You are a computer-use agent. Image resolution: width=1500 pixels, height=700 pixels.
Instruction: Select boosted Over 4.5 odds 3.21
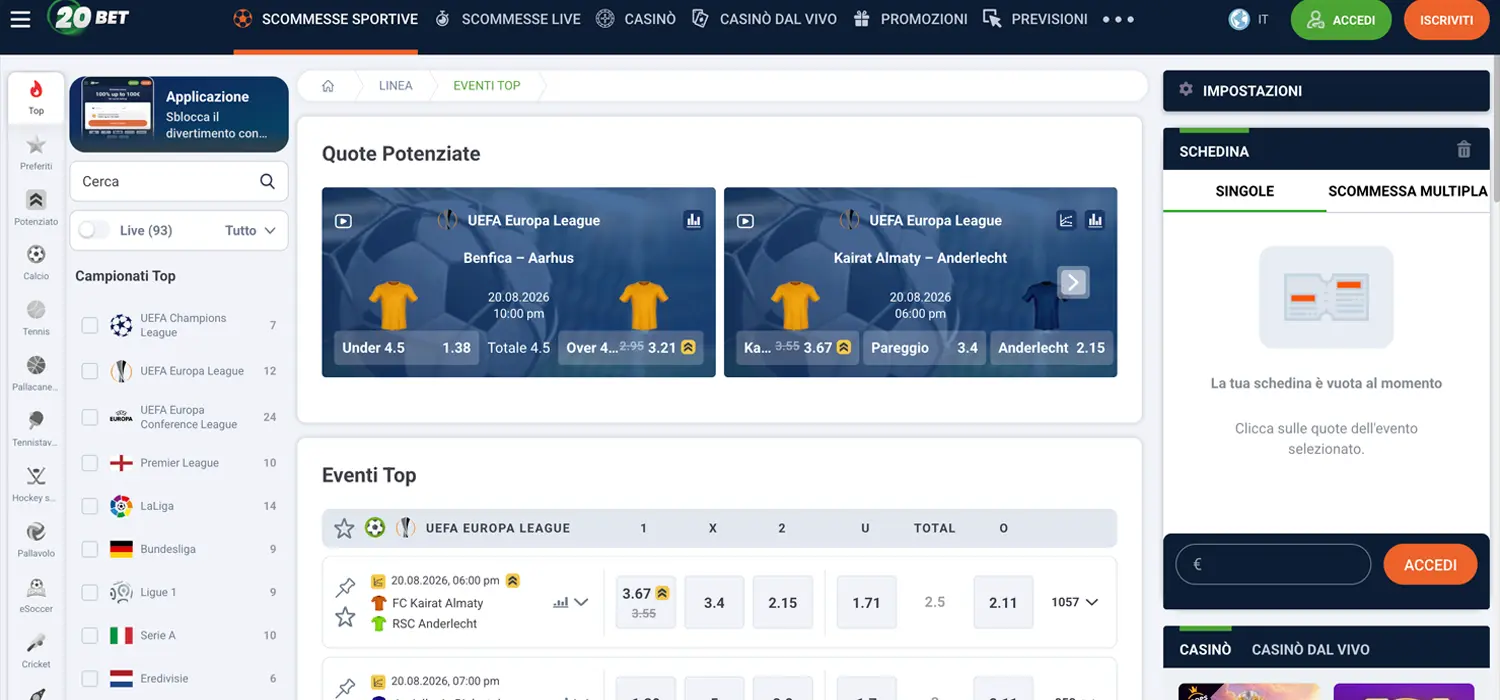[x=631, y=348]
